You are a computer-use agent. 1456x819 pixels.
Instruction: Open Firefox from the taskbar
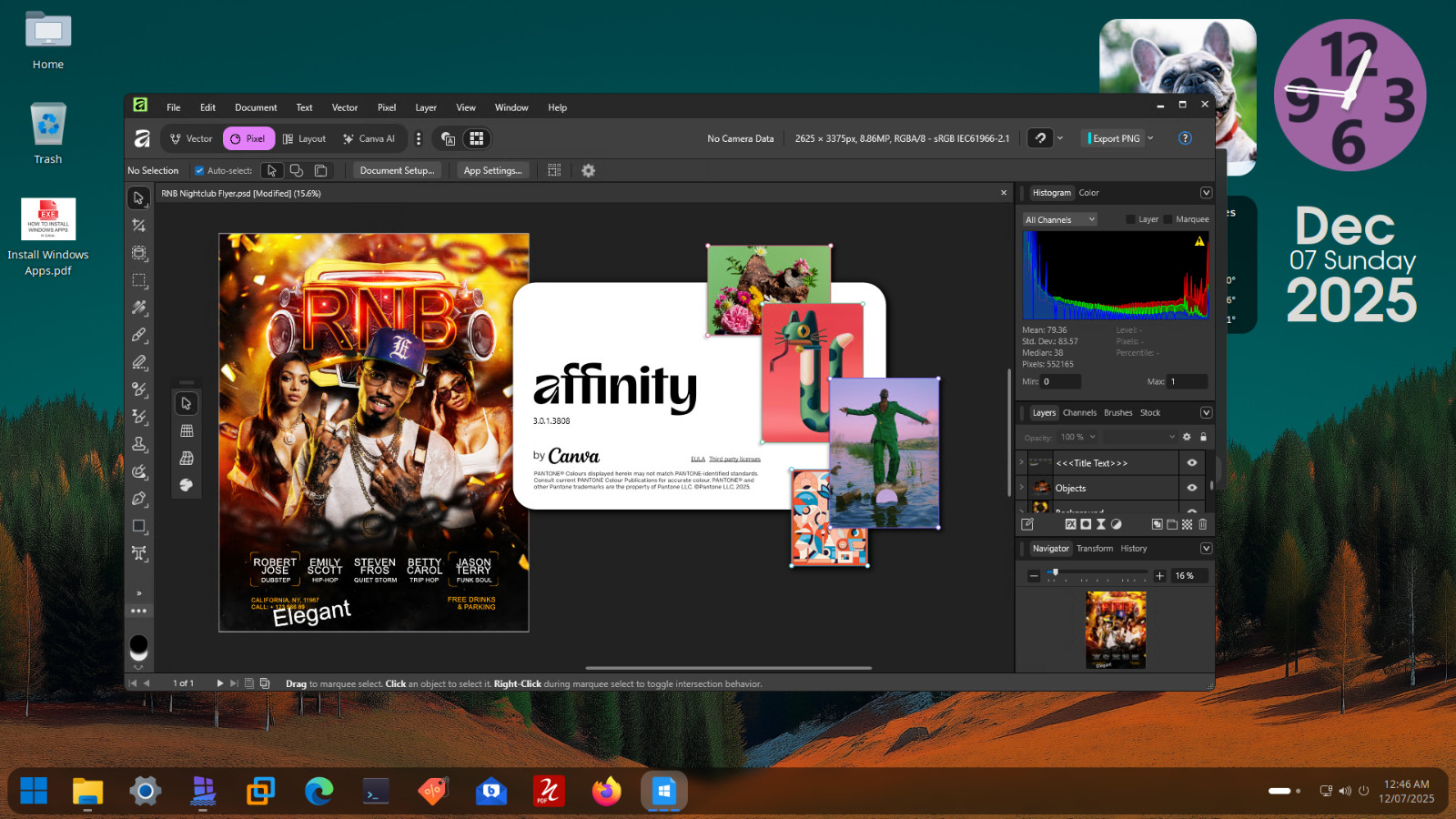(x=606, y=791)
